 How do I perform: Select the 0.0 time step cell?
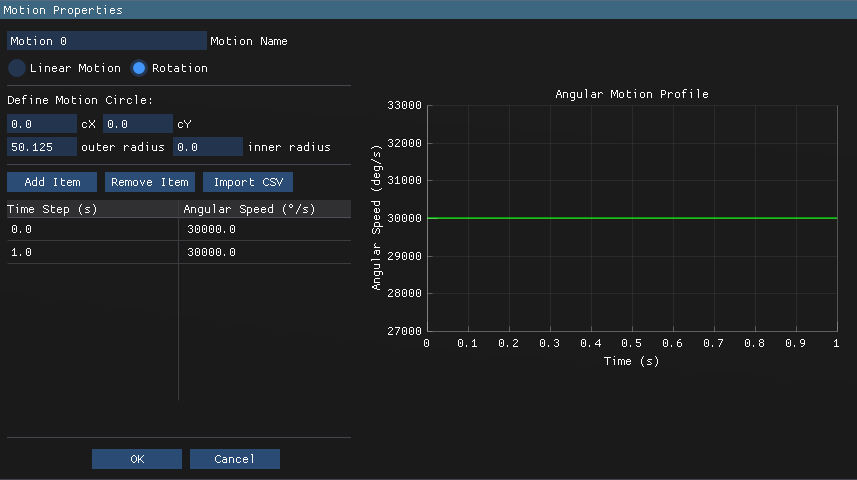92,229
